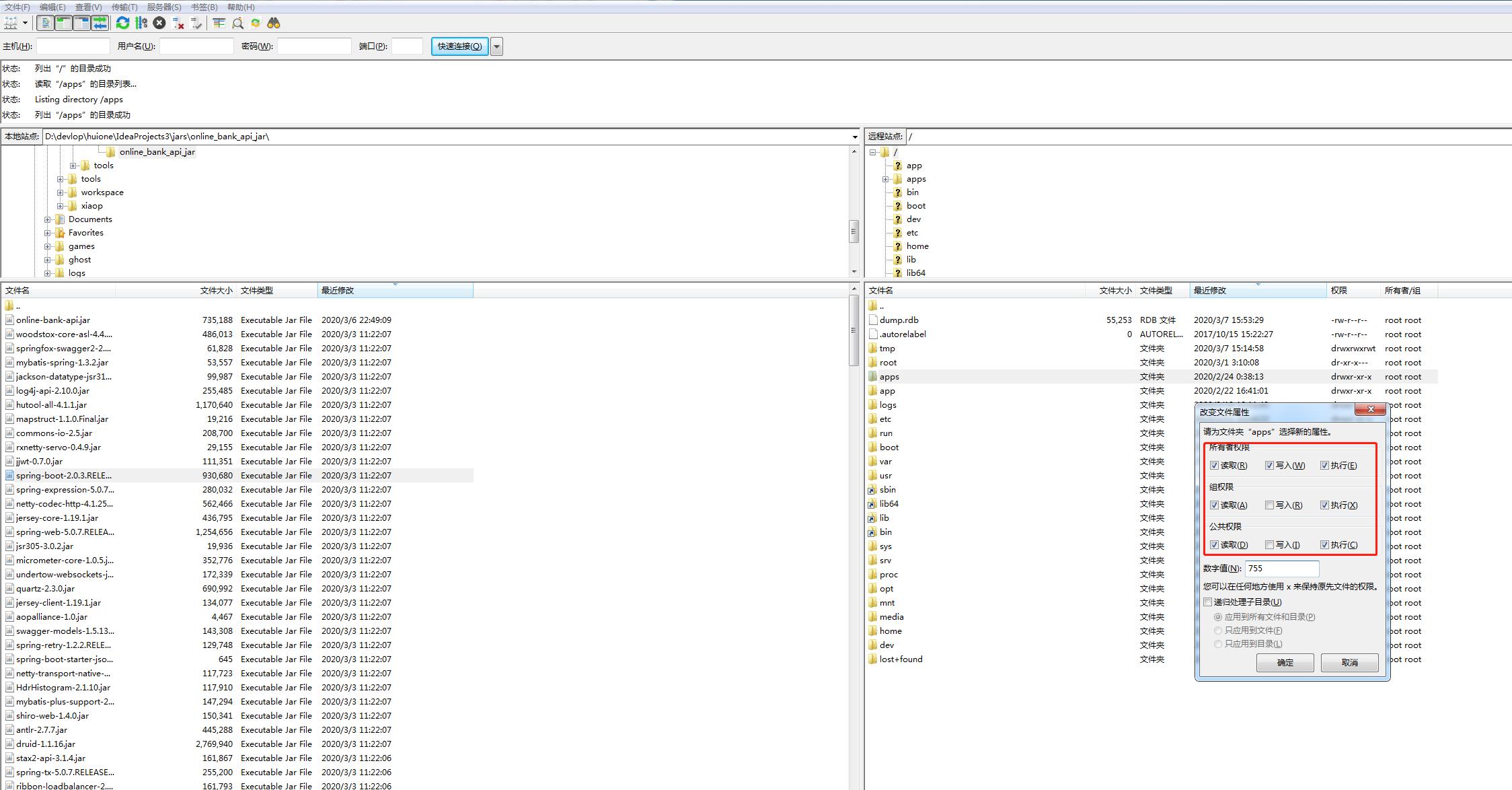The width and height of the screenshot is (1512, 790).
Task: Click the 数字值 permission value field
Action: tap(1282, 569)
